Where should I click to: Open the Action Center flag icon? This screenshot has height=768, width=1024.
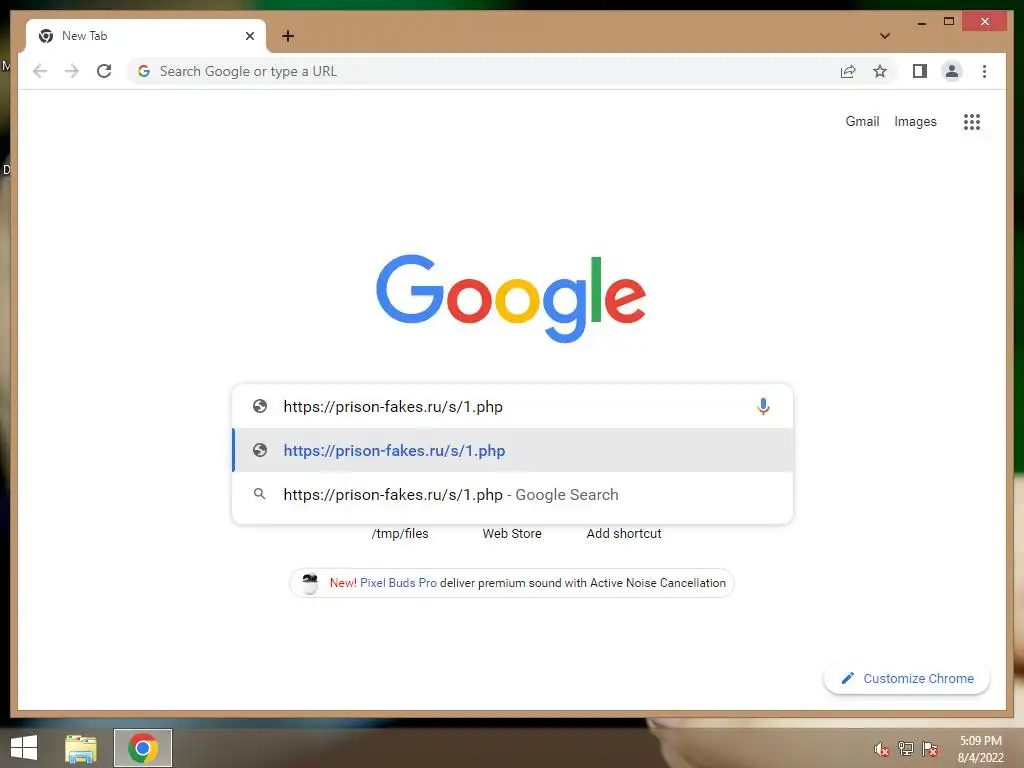click(929, 749)
